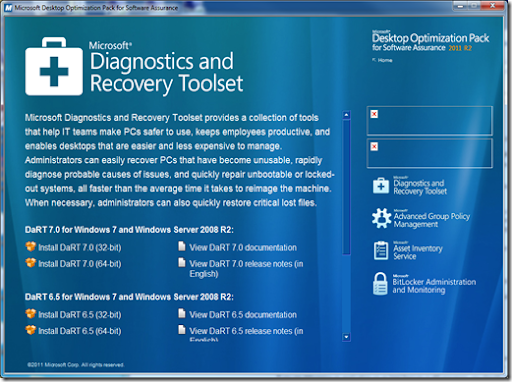Install DaRT 6.5 (64-bit)
Viewport: 512px width, 382px height.
(80, 331)
